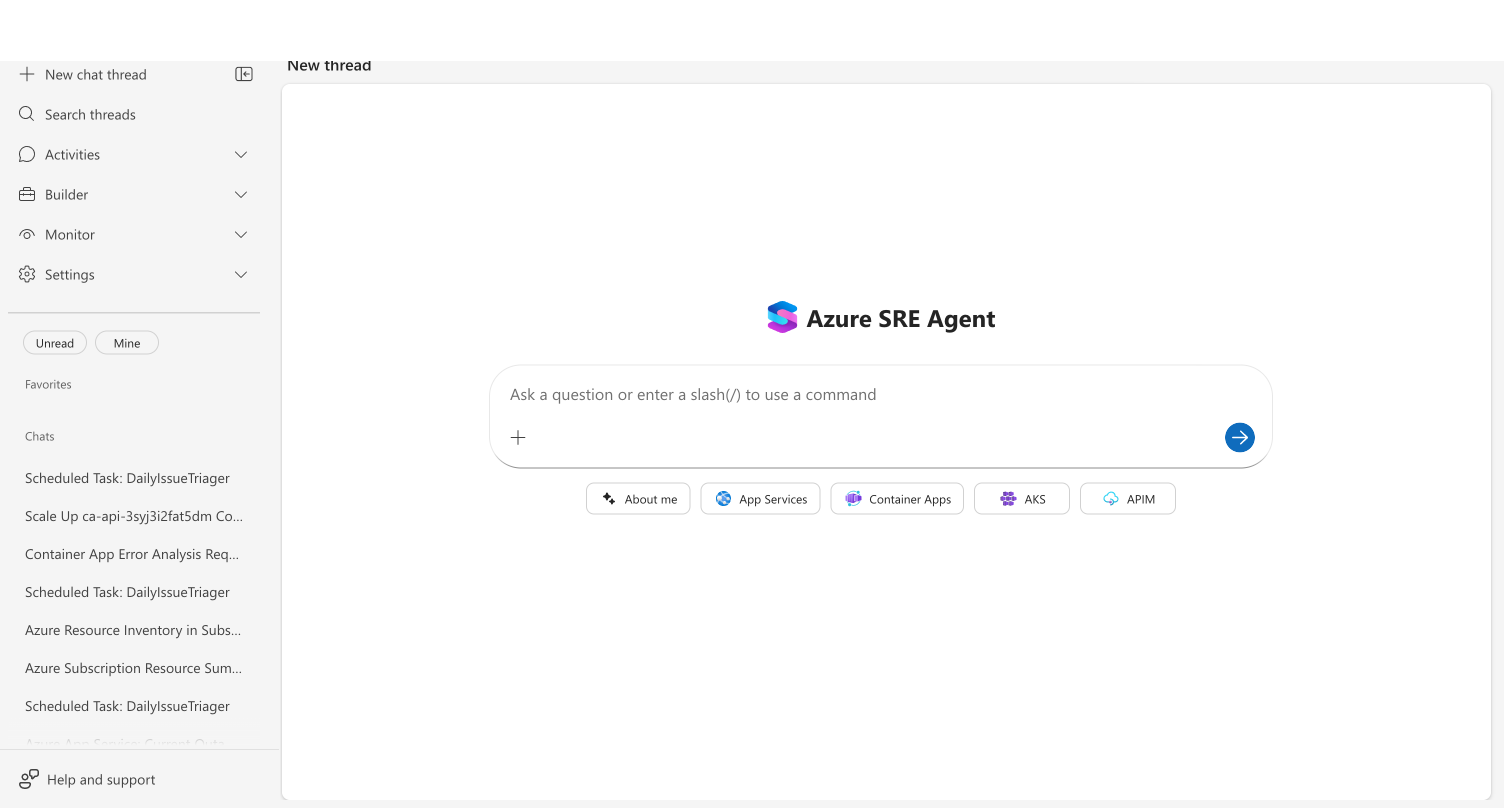Collapse the sidebar using the panel icon
This screenshot has height=808, width=1504.
[x=244, y=74]
